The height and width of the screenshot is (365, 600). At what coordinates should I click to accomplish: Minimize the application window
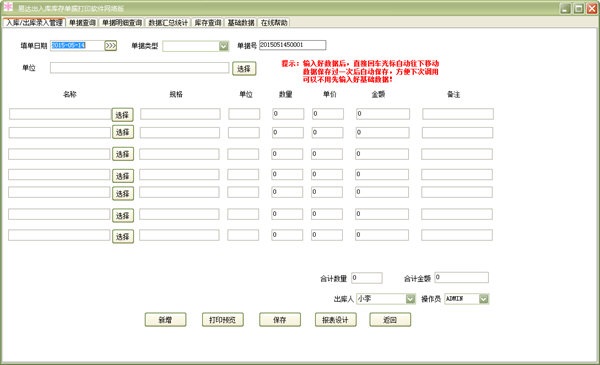[x=566, y=8]
